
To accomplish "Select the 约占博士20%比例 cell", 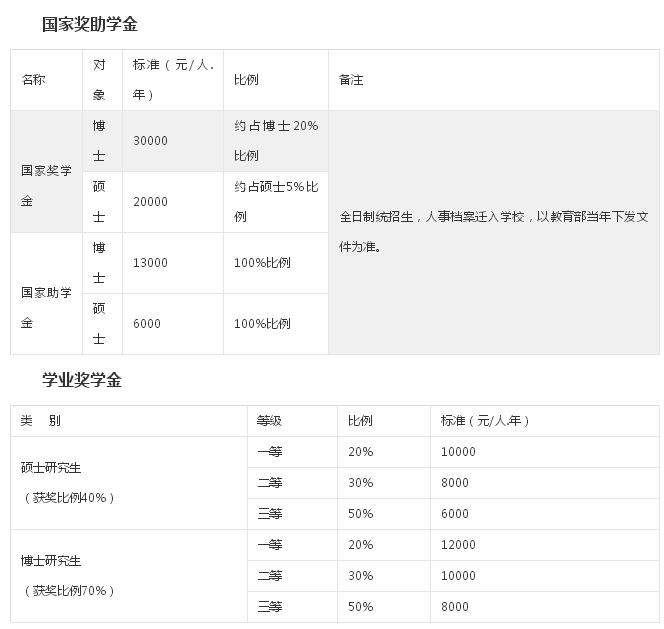I will (275, 141).
